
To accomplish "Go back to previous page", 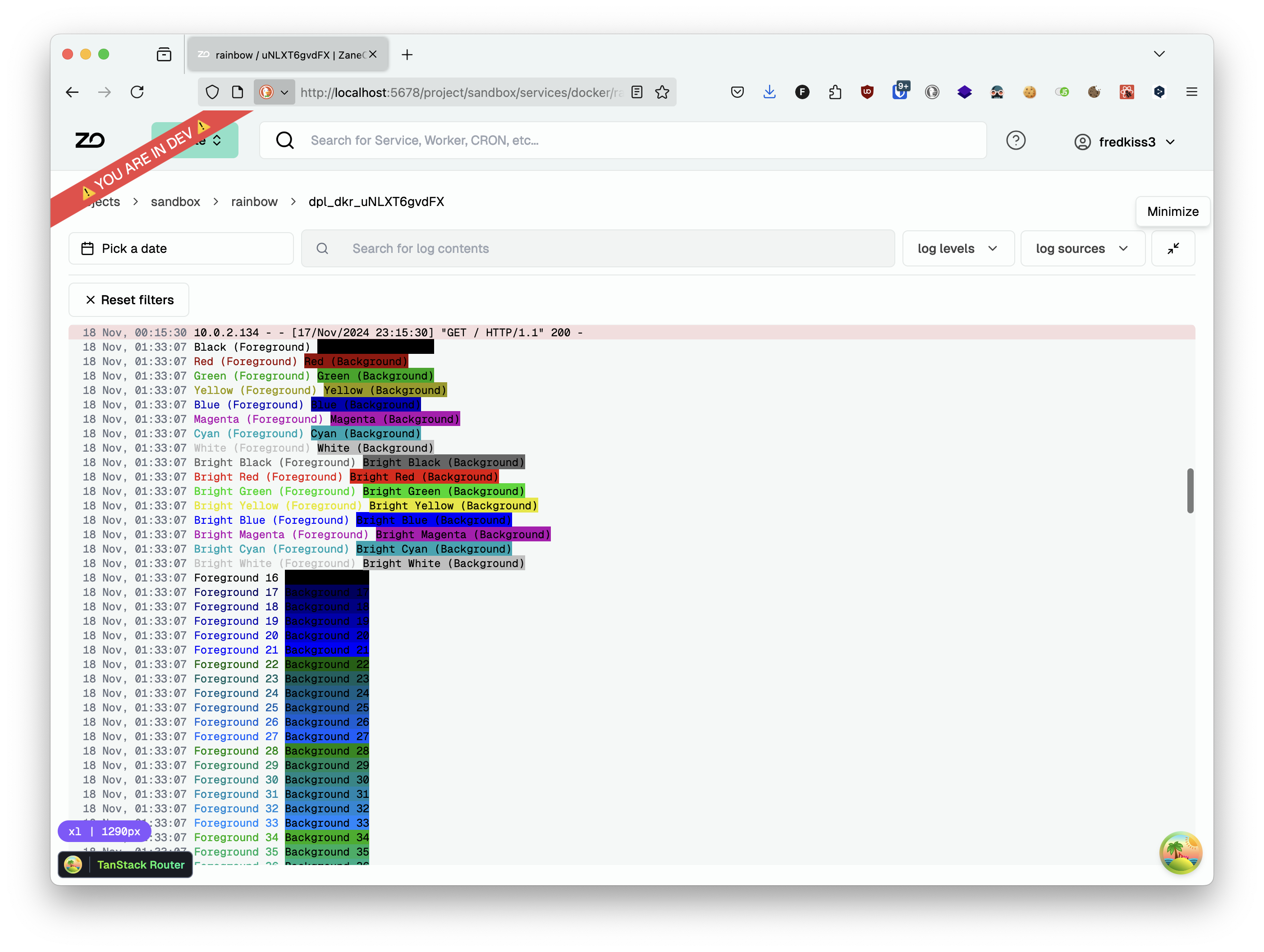I will (x=72, y=92).
